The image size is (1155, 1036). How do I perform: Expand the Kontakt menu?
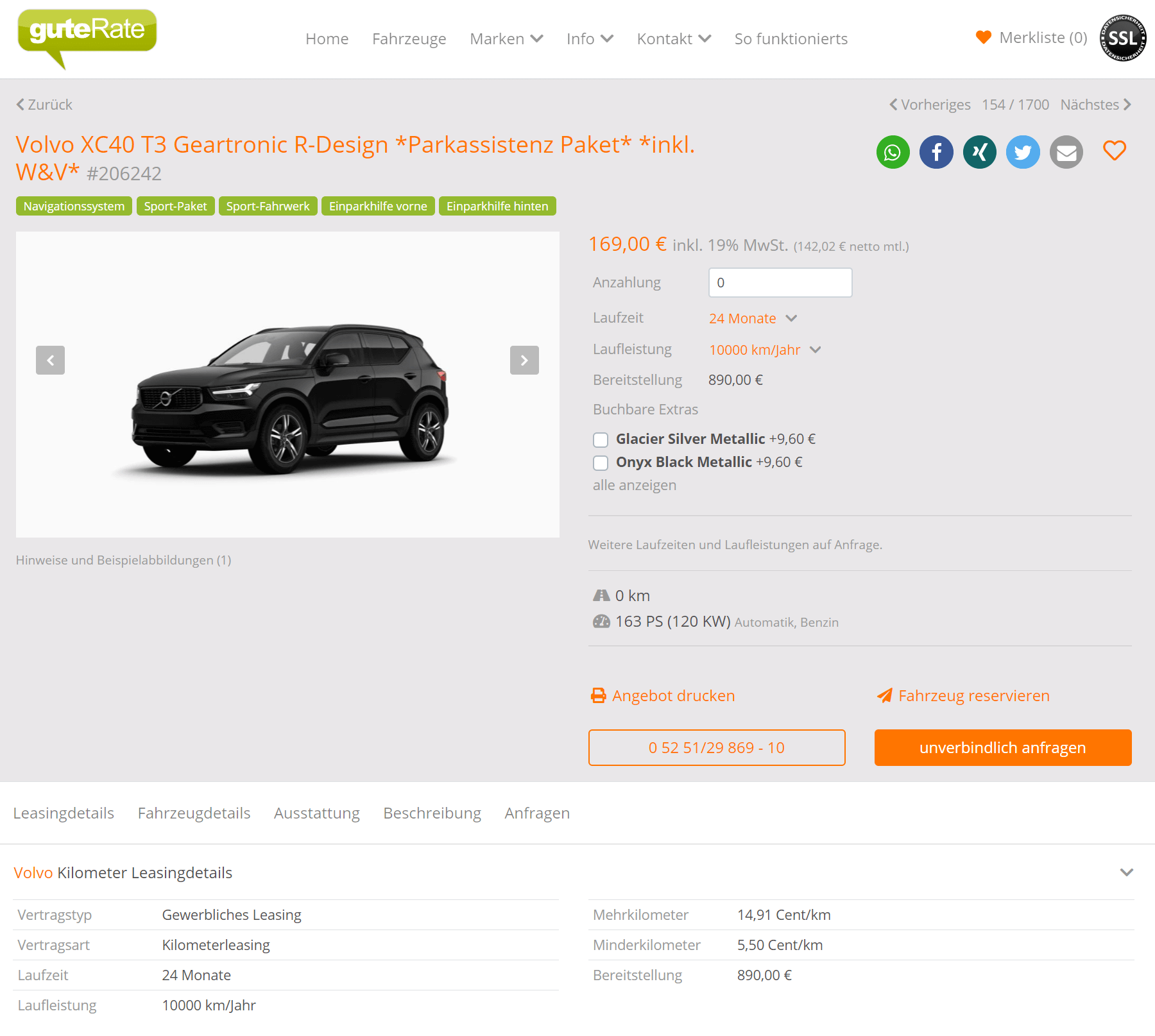tap(674, 38)
